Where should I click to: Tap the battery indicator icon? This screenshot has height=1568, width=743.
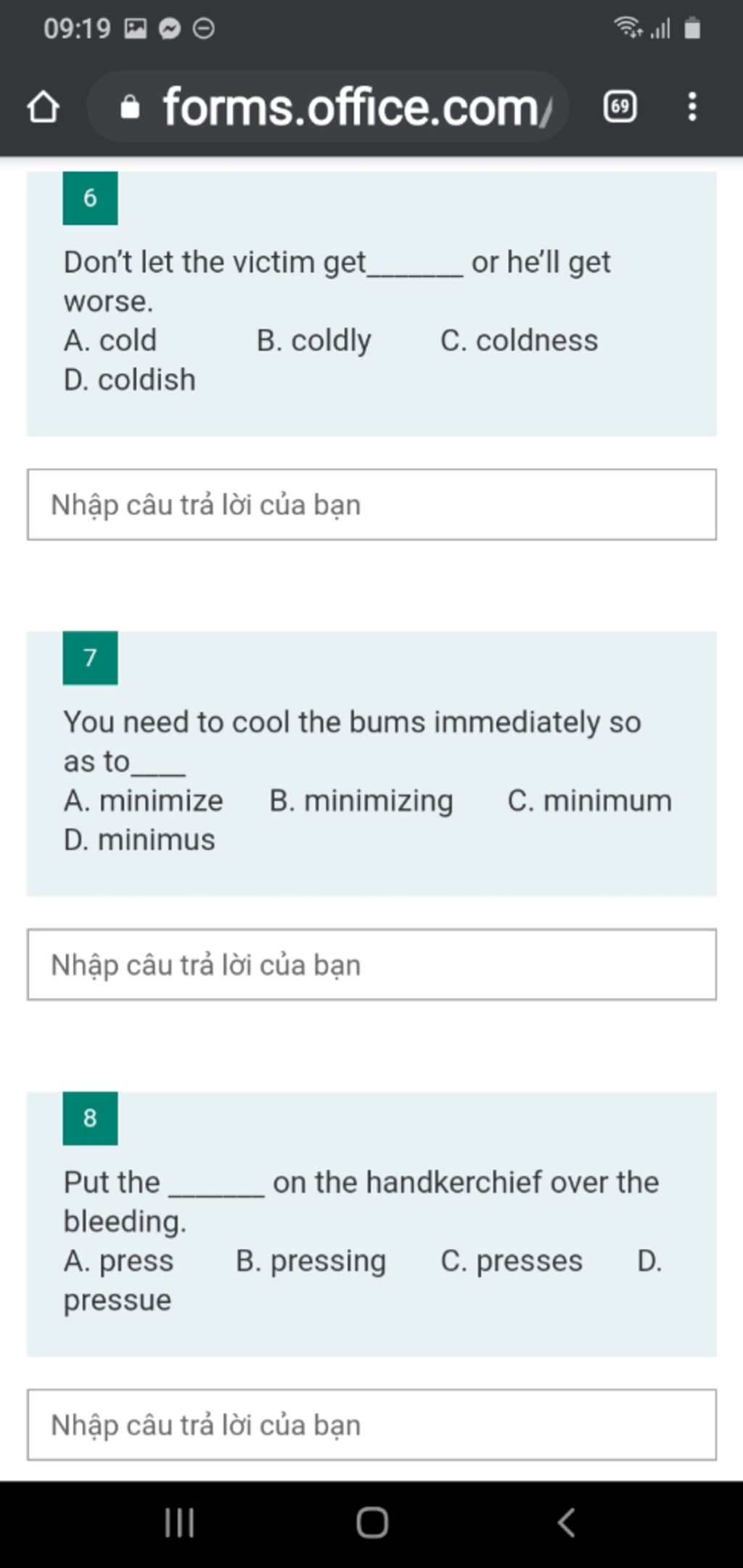[x=692, y=28]
